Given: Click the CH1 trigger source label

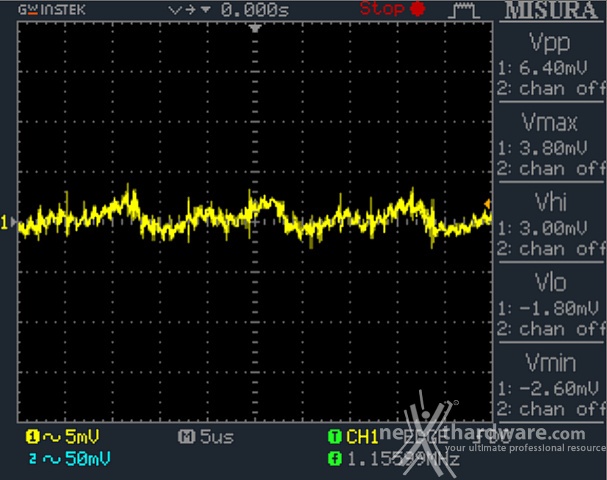Looking at the screenshot, I should (362, 437).
